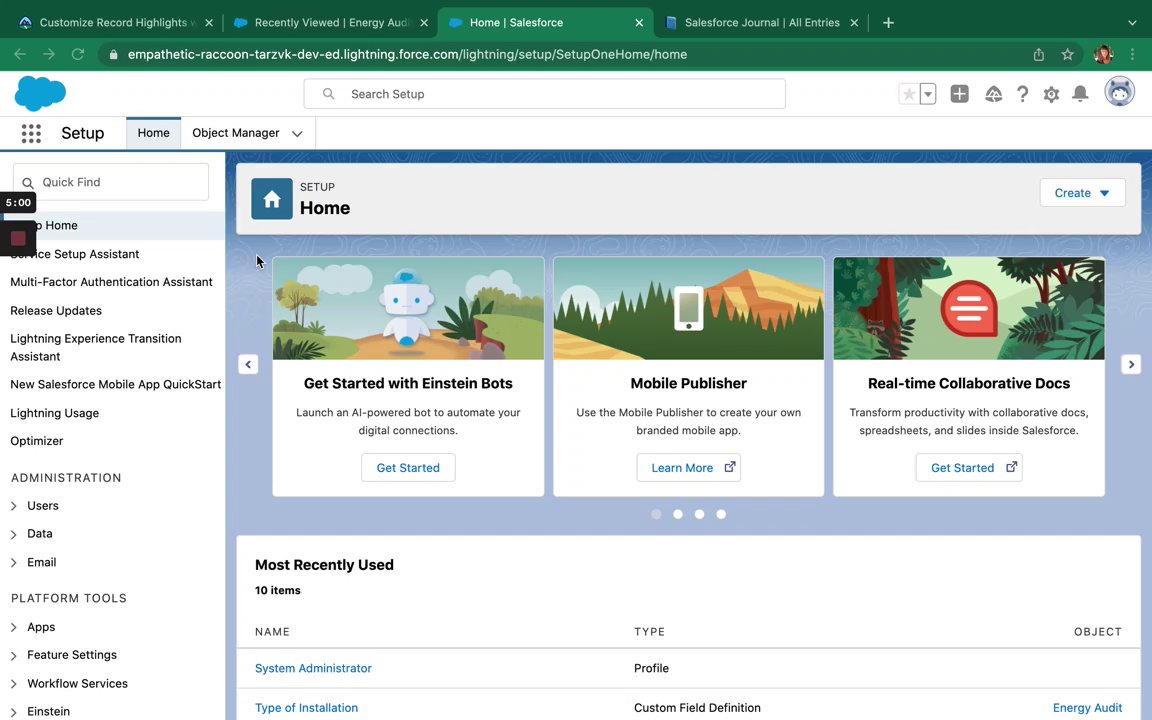Screen dimensions: 1152x720
Task: Expand the Workflow Services section
Action: coord(14,684)
